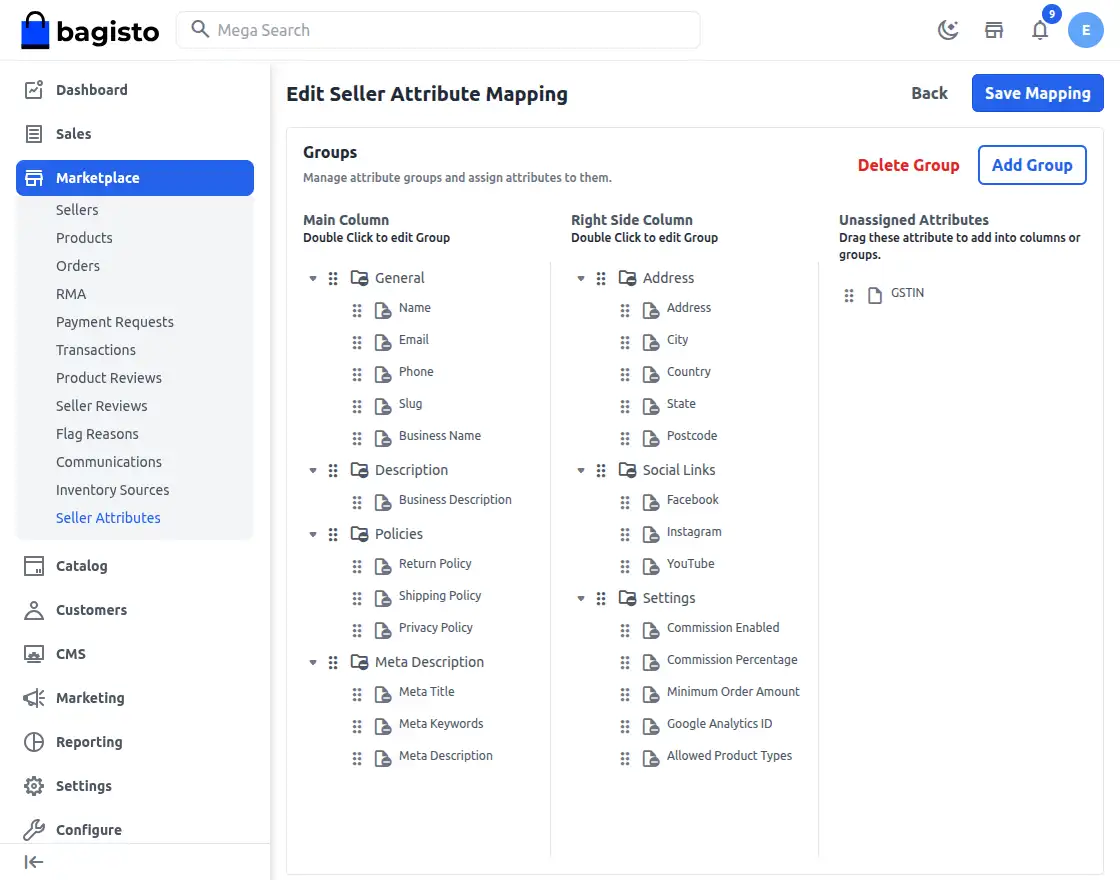Click the user avatar marked E
The height and width of the screenshot is (880, 1120).
(x=1086, y=30)
